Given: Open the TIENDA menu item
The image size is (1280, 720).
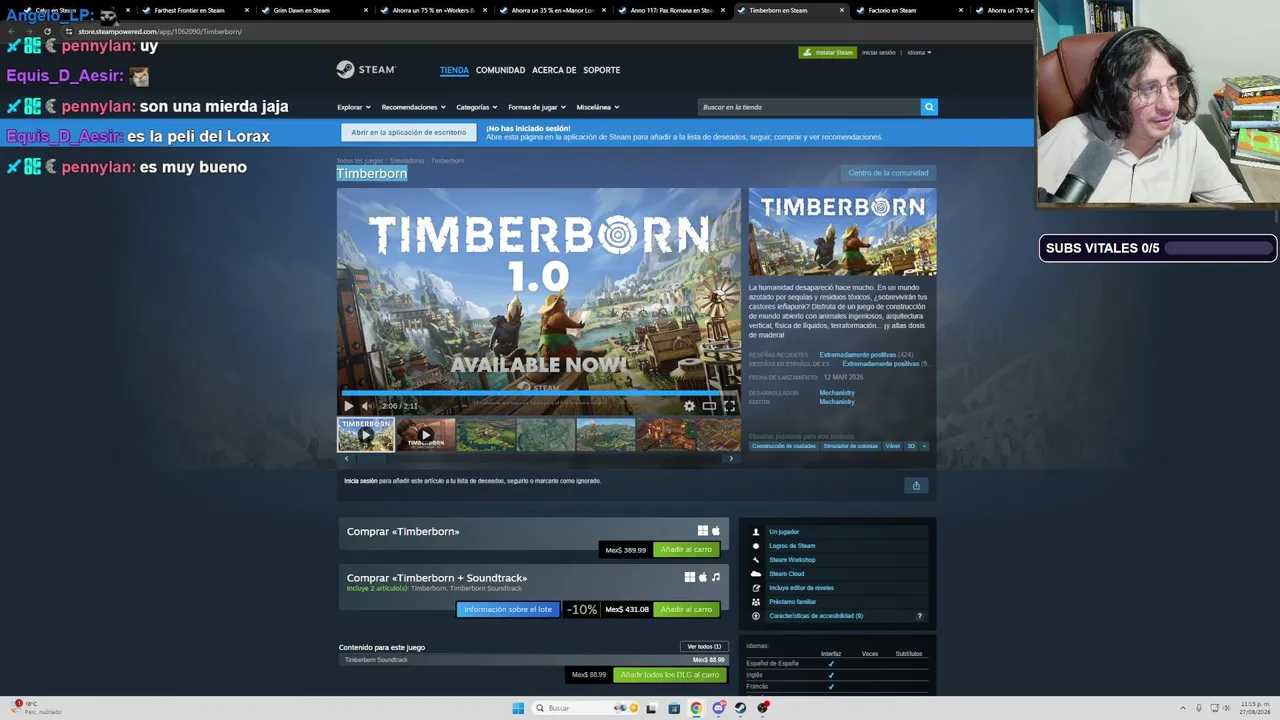Looking at the screenshot, I should click(x=454, y=70).
